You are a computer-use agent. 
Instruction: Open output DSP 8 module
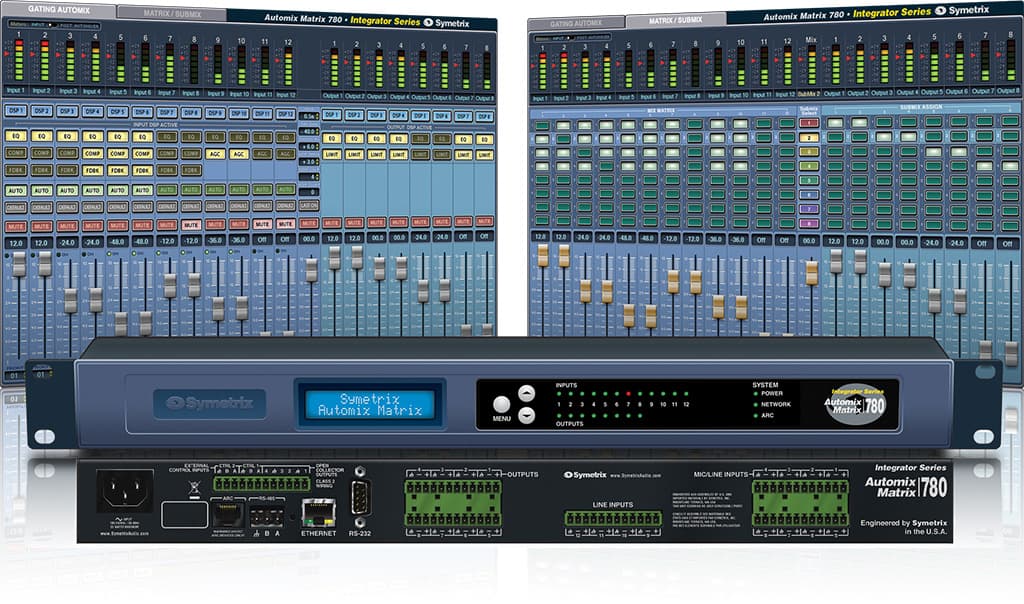(x=485, y=117)
